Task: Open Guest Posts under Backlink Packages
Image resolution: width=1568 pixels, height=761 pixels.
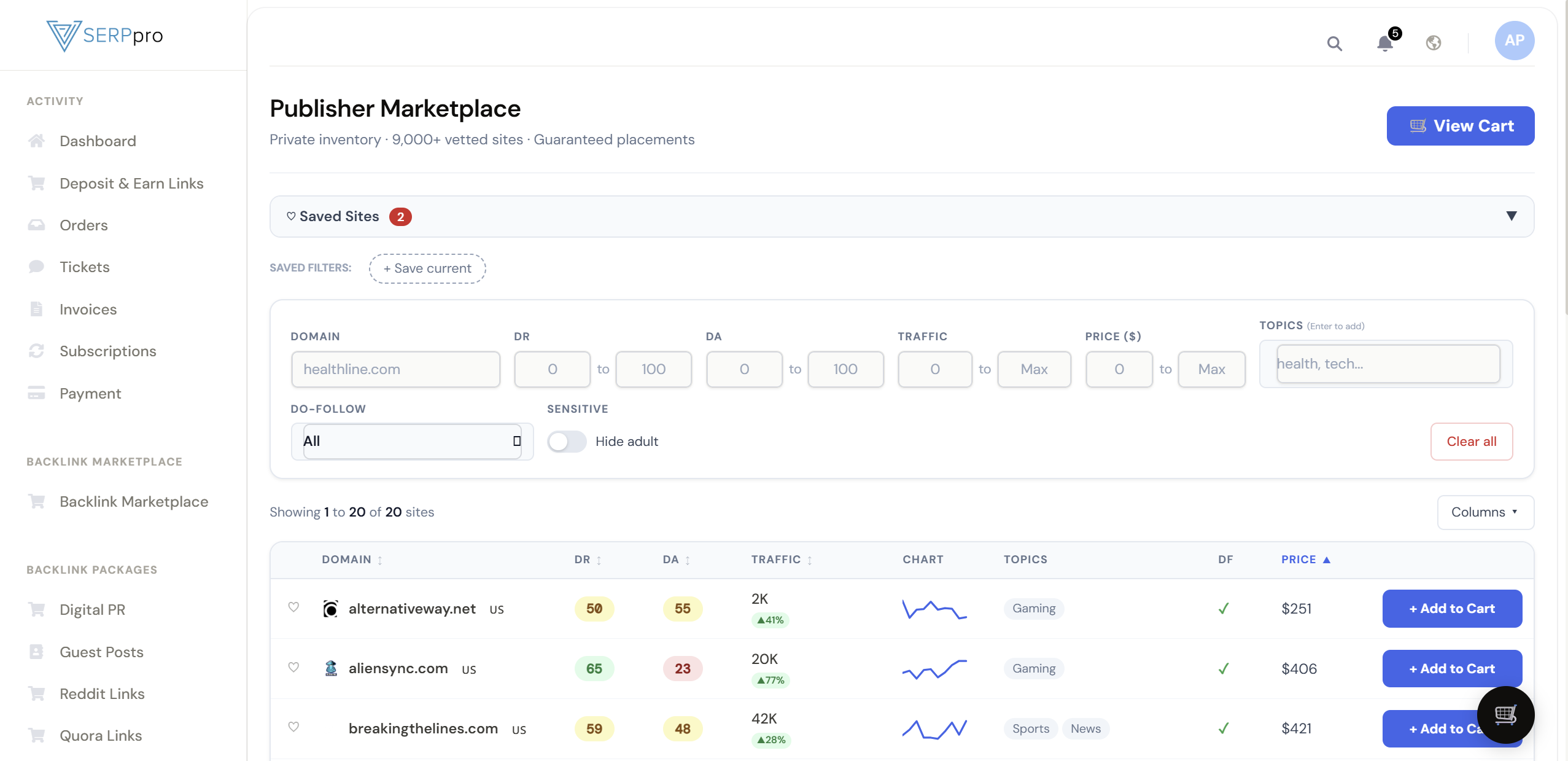Action: 101,652
